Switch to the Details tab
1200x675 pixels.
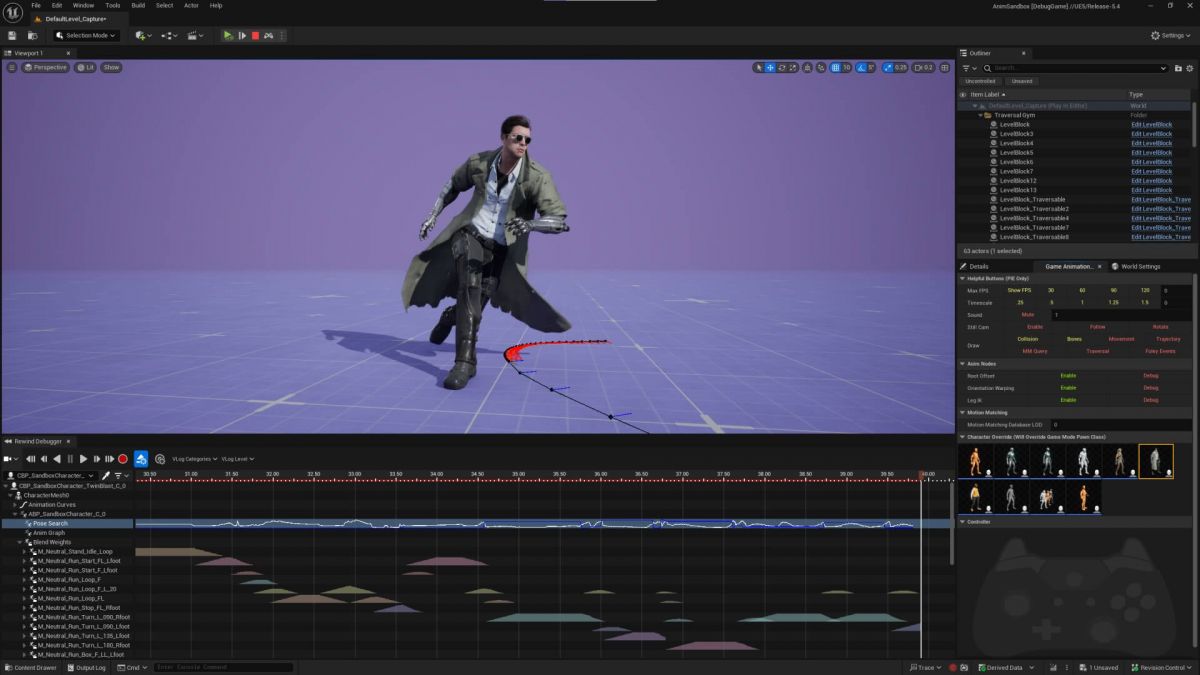(974, 266)
